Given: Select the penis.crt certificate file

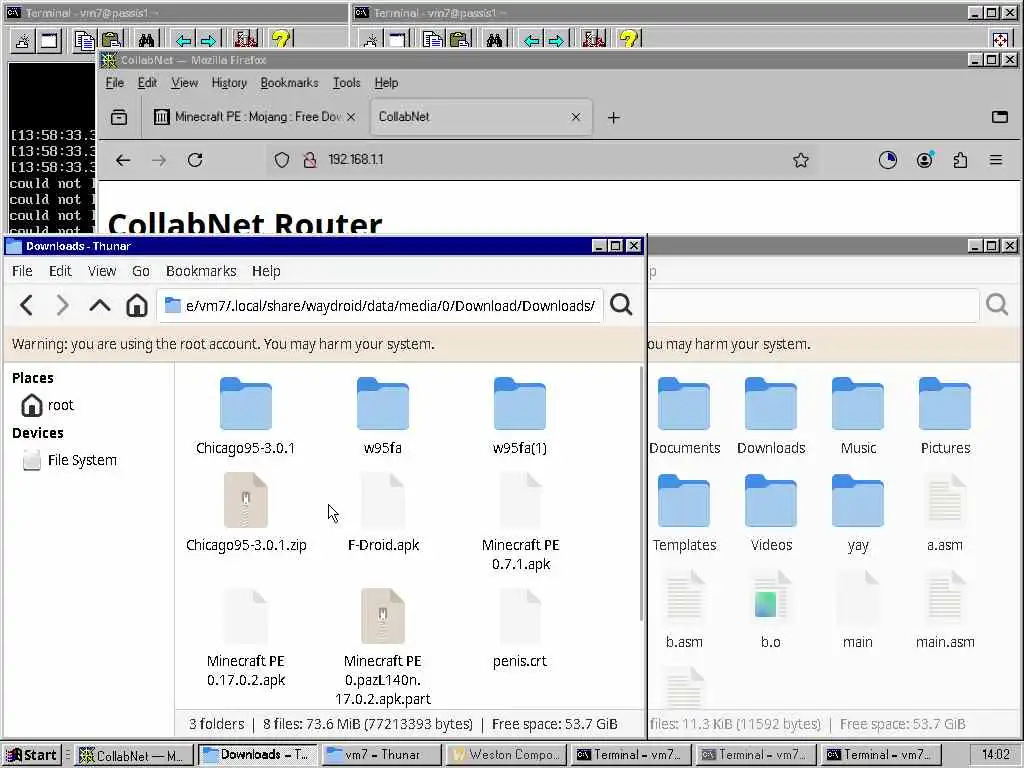Looking at the screenshot, I should point(520,629).
